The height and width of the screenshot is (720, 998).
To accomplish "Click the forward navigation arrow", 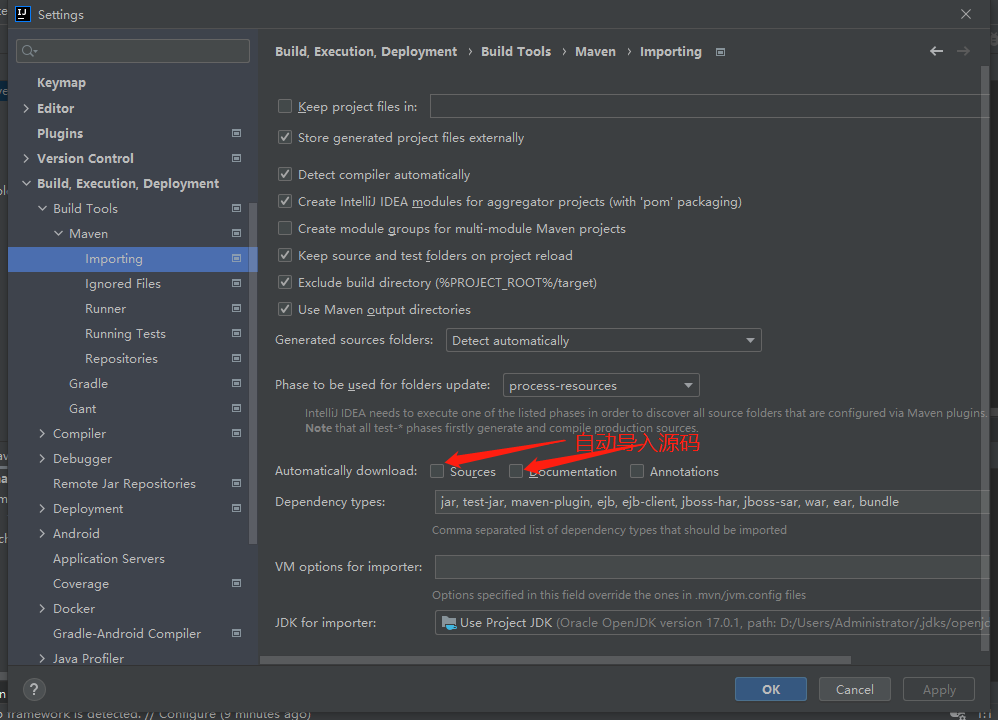I will 963,51.
